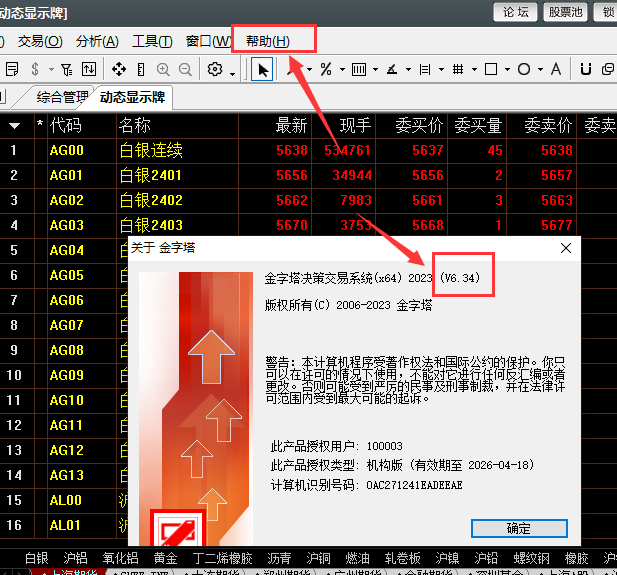Click the zoom out magnifier
Screen dimensions: 617x575
[x=185, y=70]
